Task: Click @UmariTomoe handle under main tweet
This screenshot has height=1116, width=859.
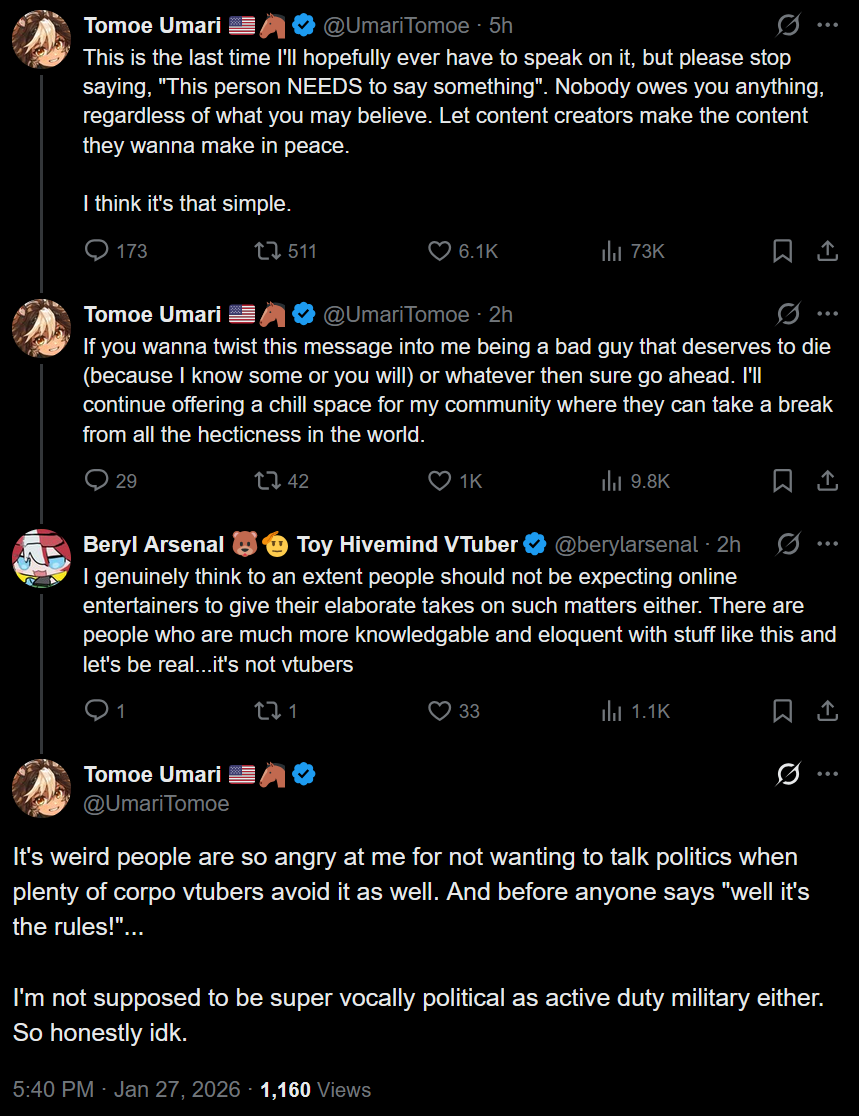Action: tap(156, 803)
